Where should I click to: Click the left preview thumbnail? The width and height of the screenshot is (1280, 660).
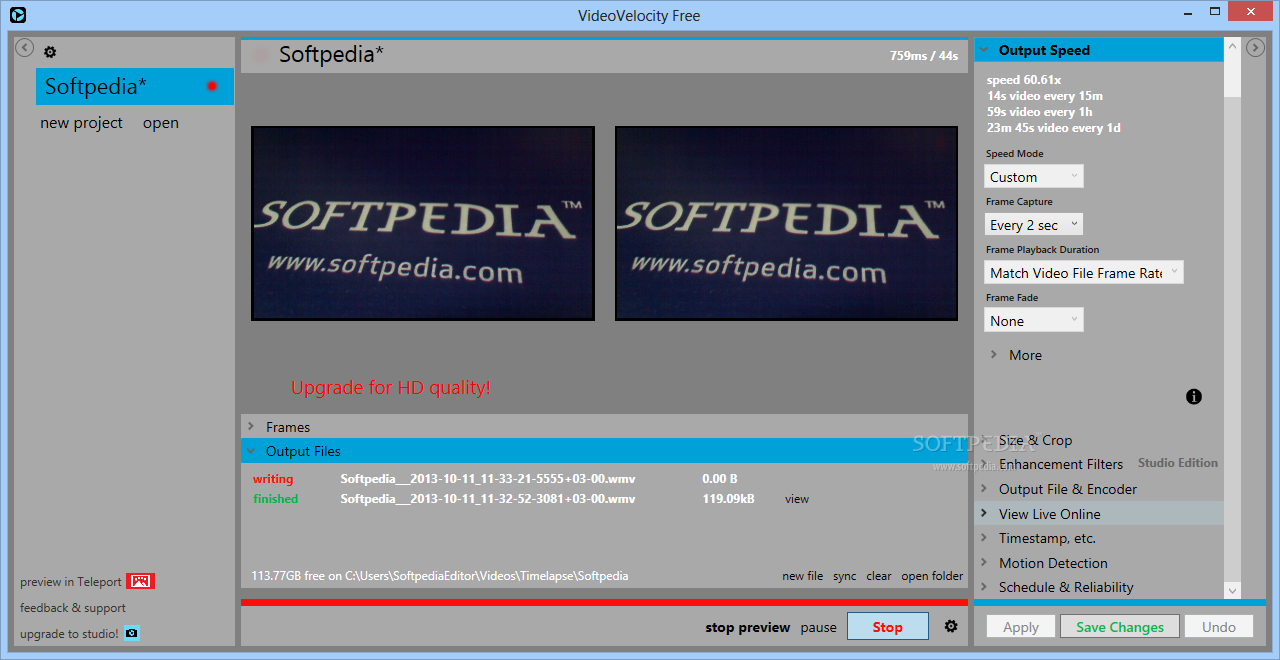tap(423, 223)
